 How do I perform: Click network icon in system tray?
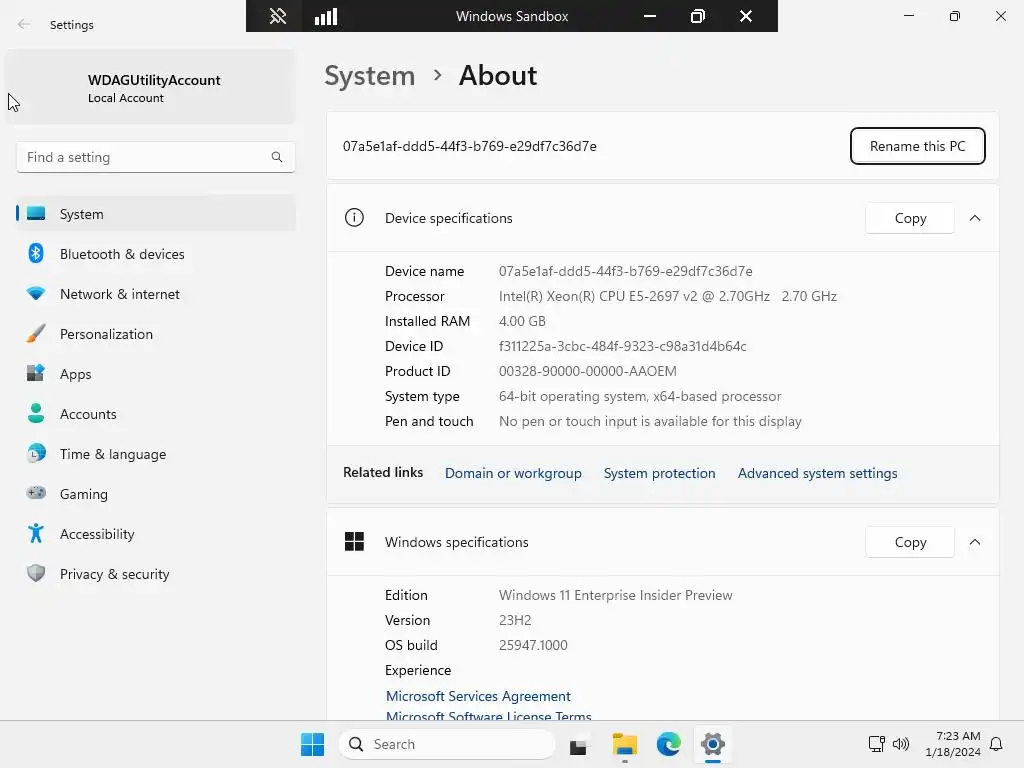[x=876, y=744]
